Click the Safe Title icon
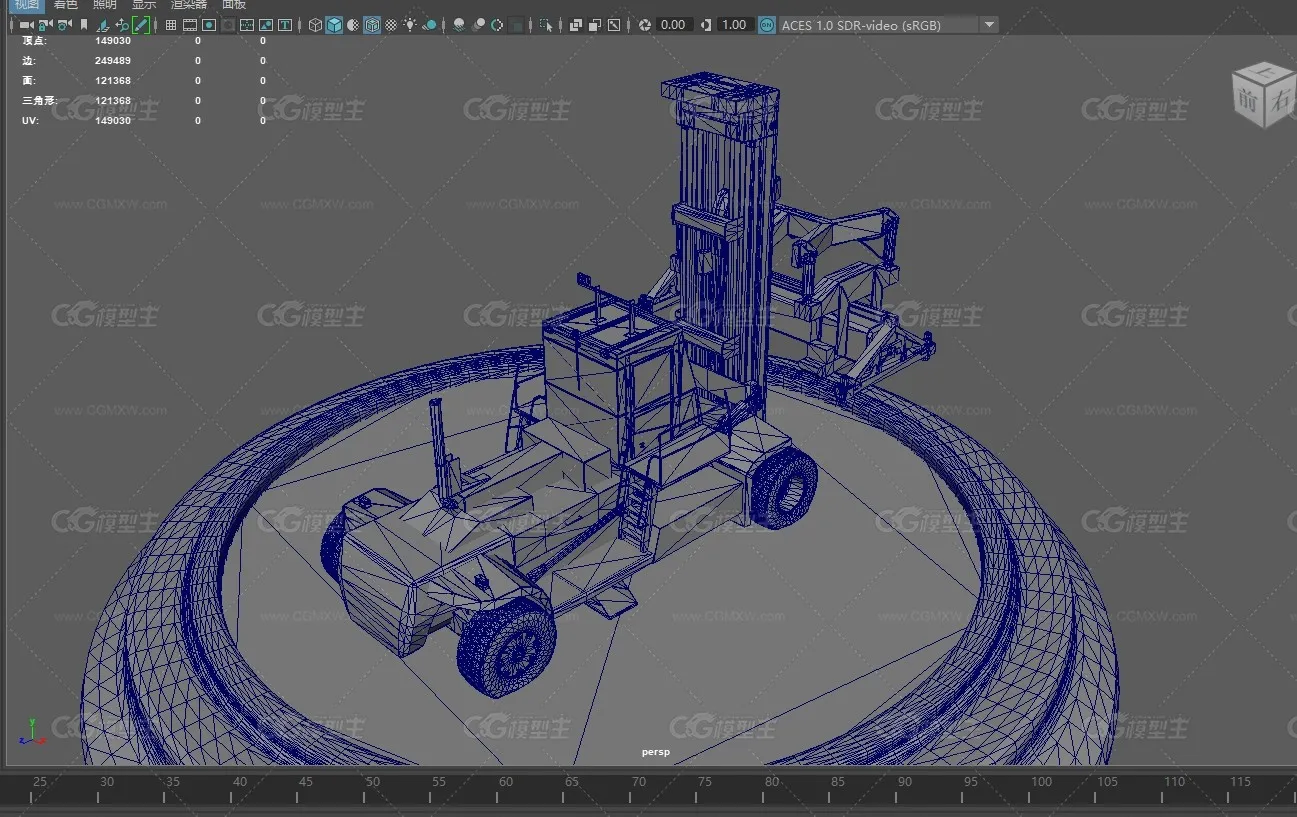 (x=286, y=25)
